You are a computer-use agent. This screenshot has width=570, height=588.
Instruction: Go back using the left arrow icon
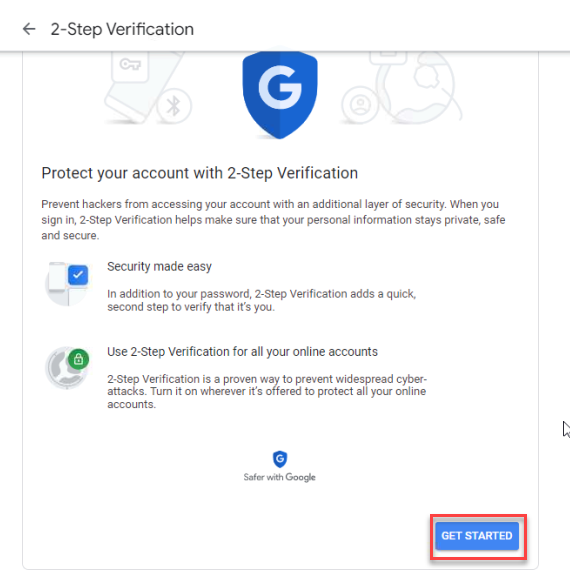tap(29, 29)
